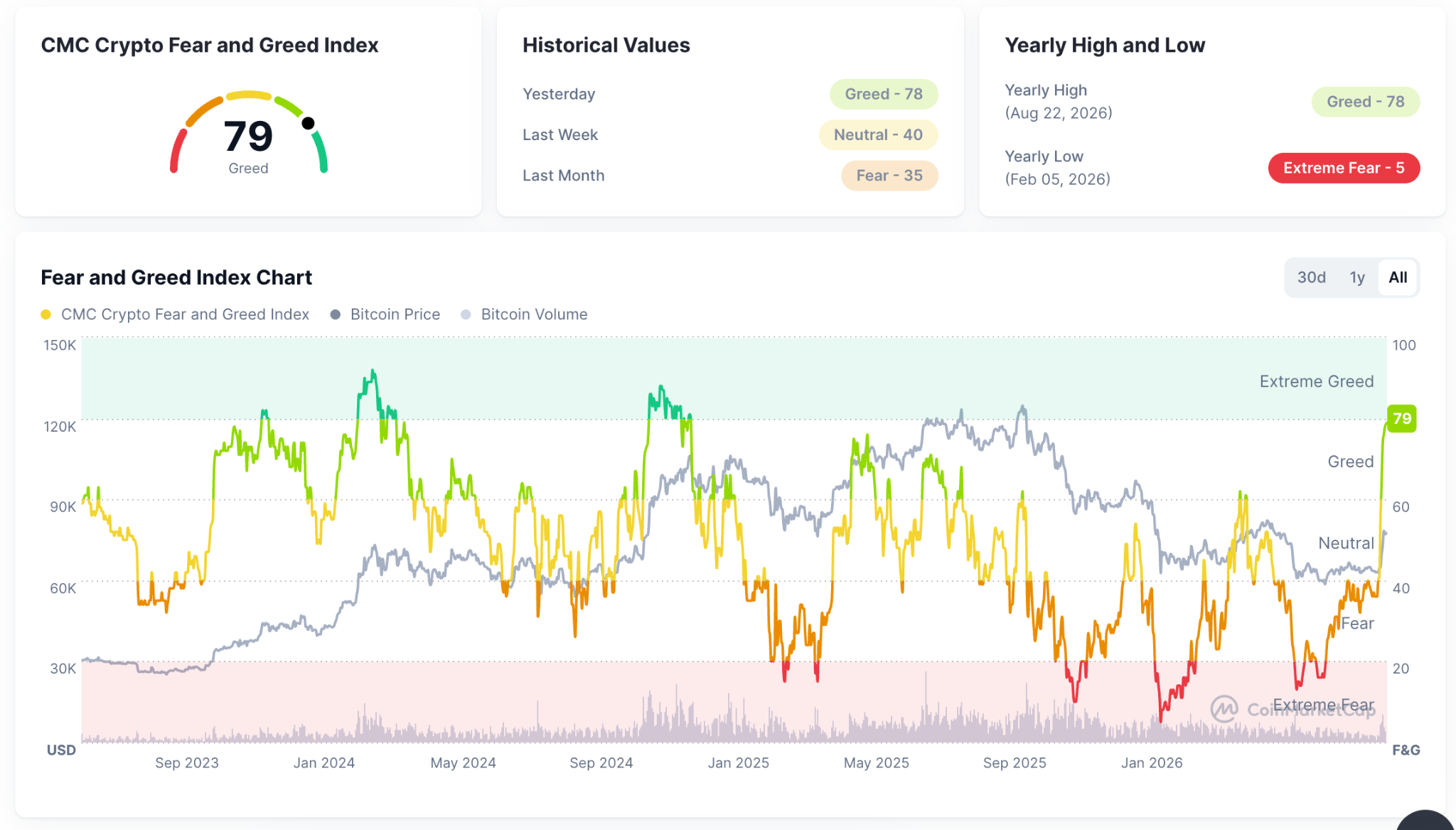1456x830 pixels.
Task: Click the Fear and Greed Index Chart title
Action: (176, 277)
